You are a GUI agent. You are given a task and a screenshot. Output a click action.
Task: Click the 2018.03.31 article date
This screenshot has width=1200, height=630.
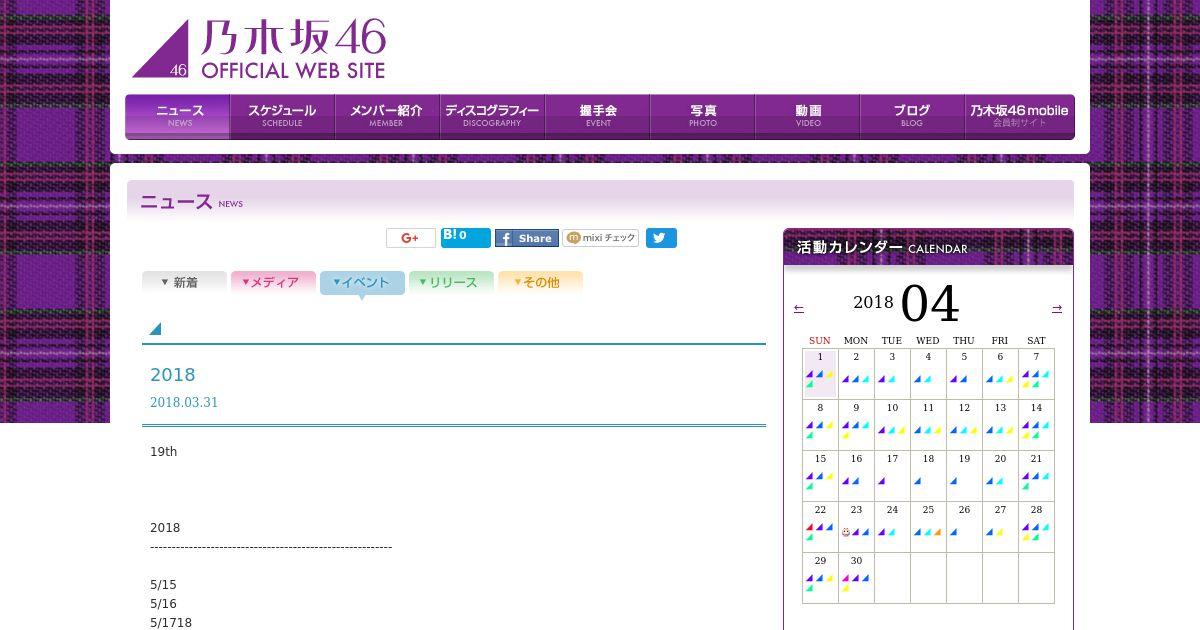[x=184, y=402]
